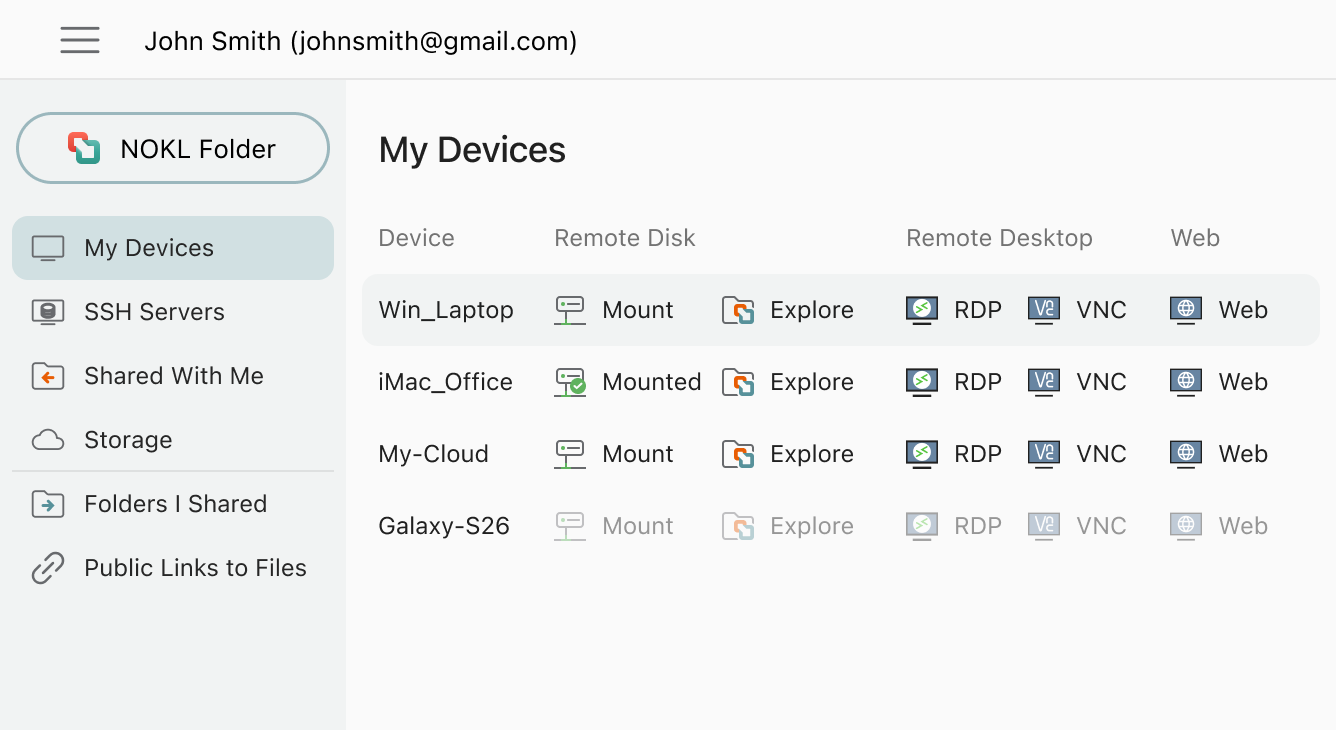Click Mount icon for Win_Laptop
The width and height of the screenshot is (1336, 730).
[x=570, y=310]
